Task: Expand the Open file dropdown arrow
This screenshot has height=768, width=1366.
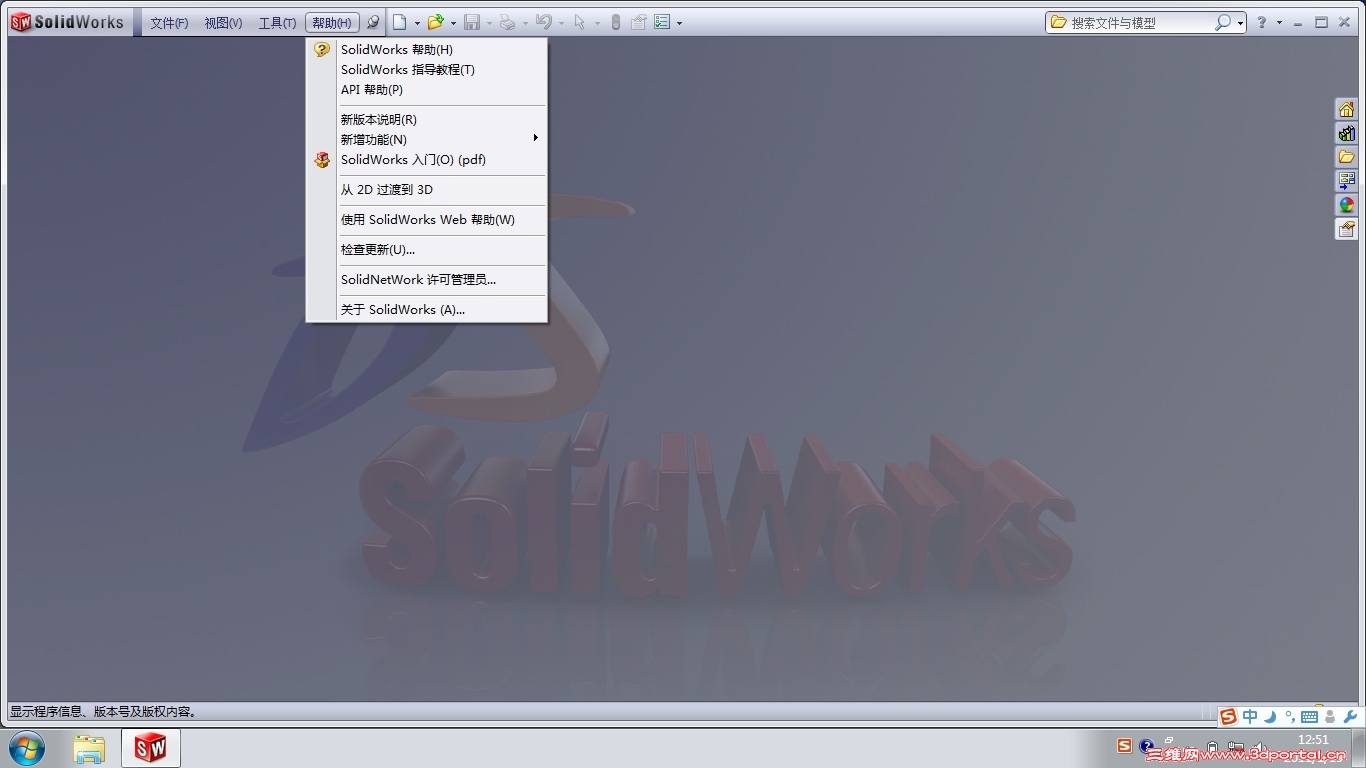Action: click(453, 23)
